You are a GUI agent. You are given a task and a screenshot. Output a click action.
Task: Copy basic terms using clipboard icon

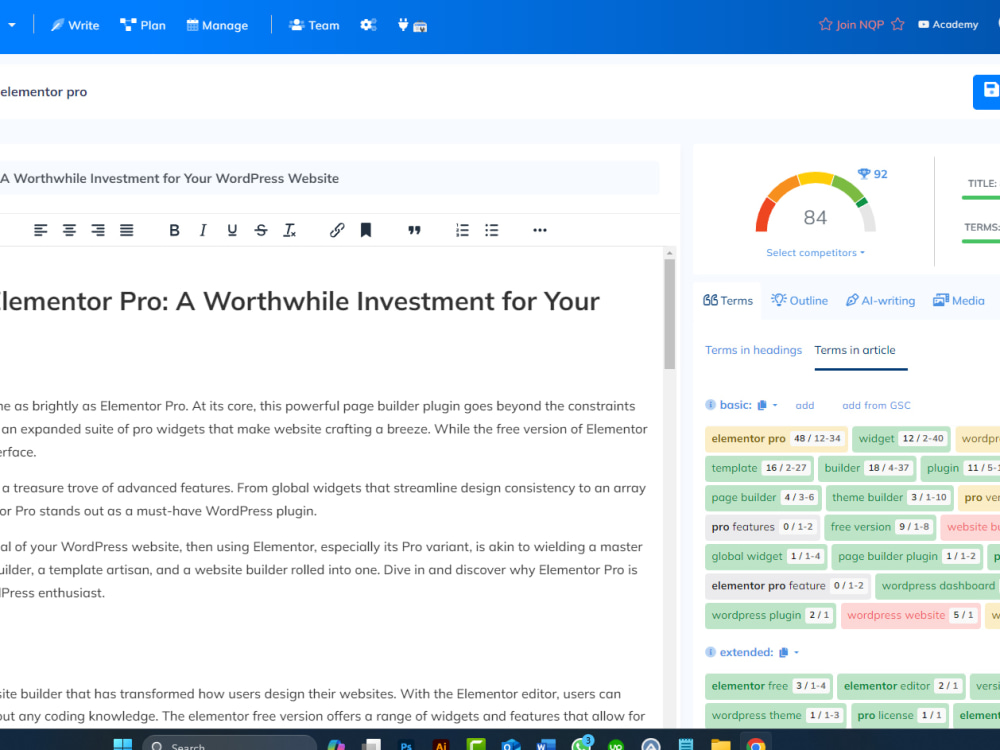[x=761, y=405]
